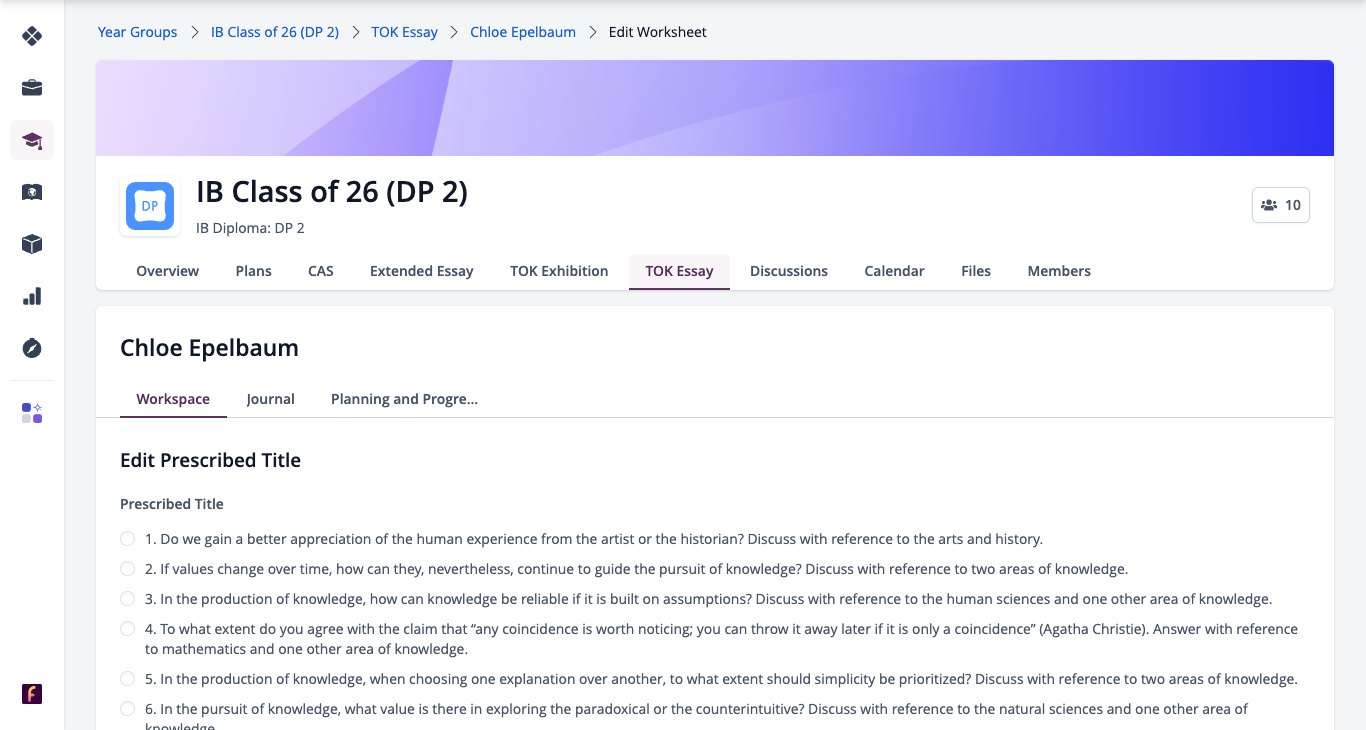
Task: Select prescribed title 1 about artist or historian
Action: coord(127,539)
